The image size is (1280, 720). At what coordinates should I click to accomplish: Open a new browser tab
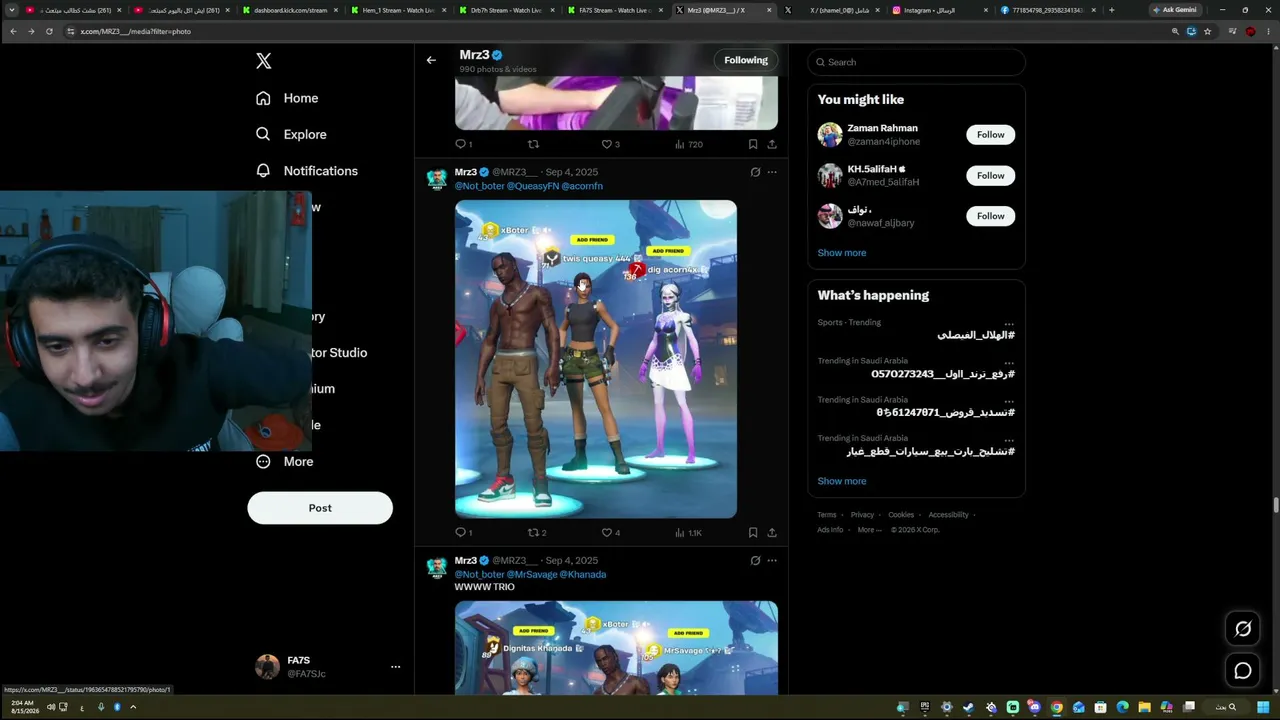click(1111, 10)
